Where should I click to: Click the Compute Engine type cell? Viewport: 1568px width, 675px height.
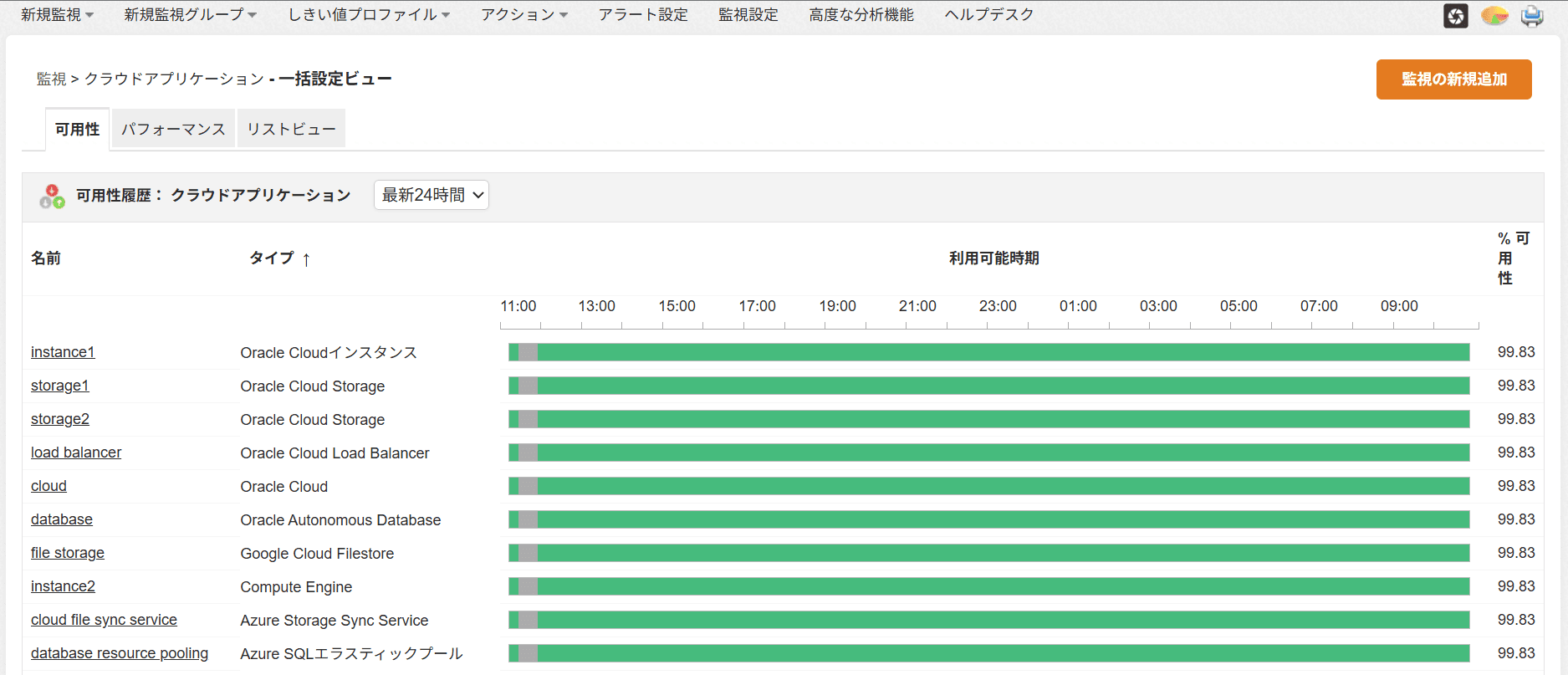coord(296,586)
